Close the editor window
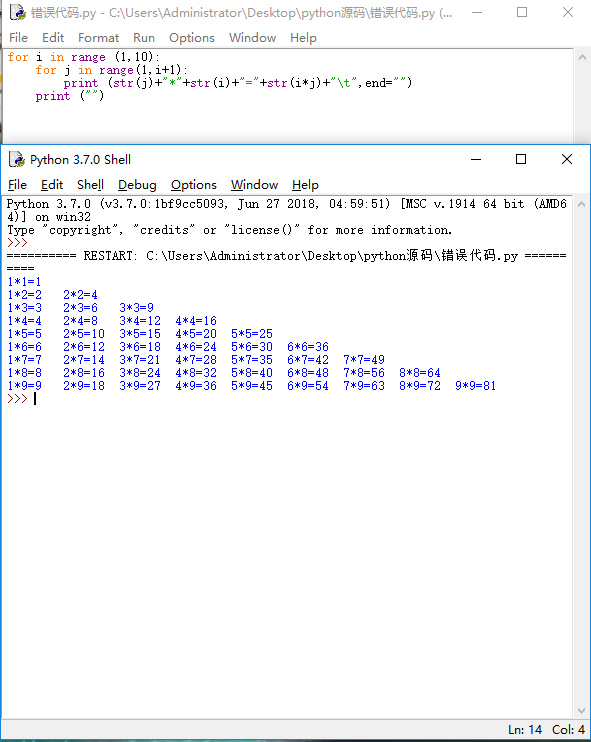 (x=568, y=12)
